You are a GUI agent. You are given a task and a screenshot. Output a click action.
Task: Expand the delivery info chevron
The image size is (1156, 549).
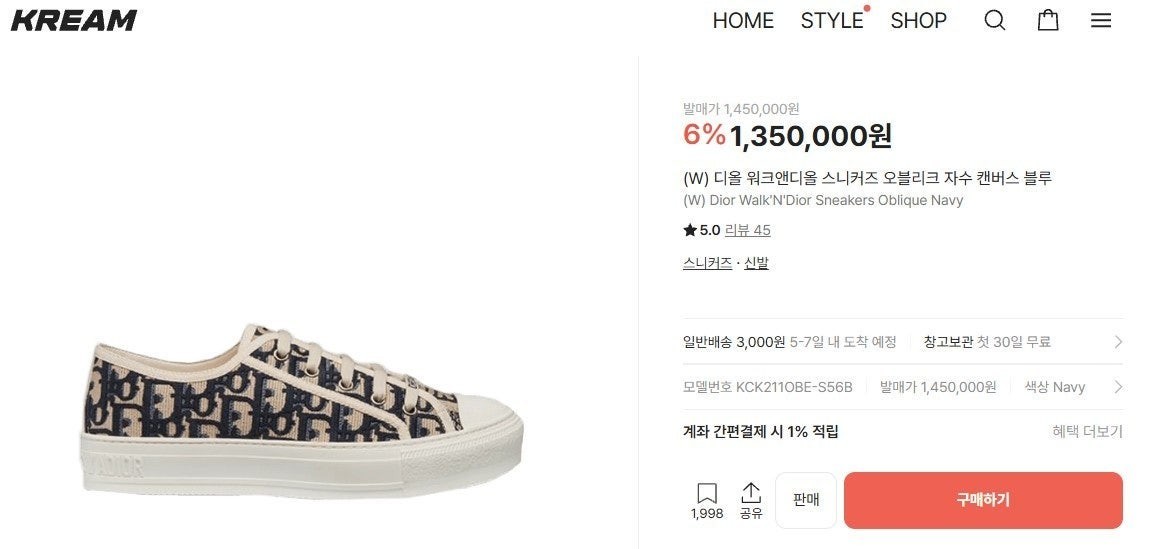(x=1118, y=342)
